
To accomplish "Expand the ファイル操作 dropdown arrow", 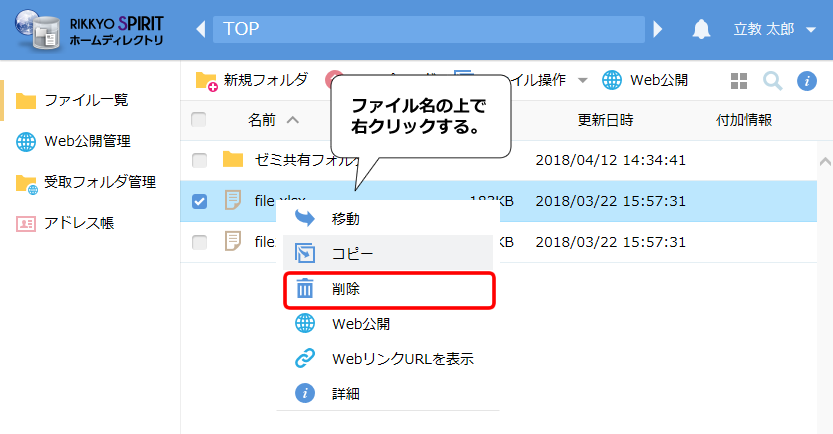I will pyautogui.click(x=583, y=80).
